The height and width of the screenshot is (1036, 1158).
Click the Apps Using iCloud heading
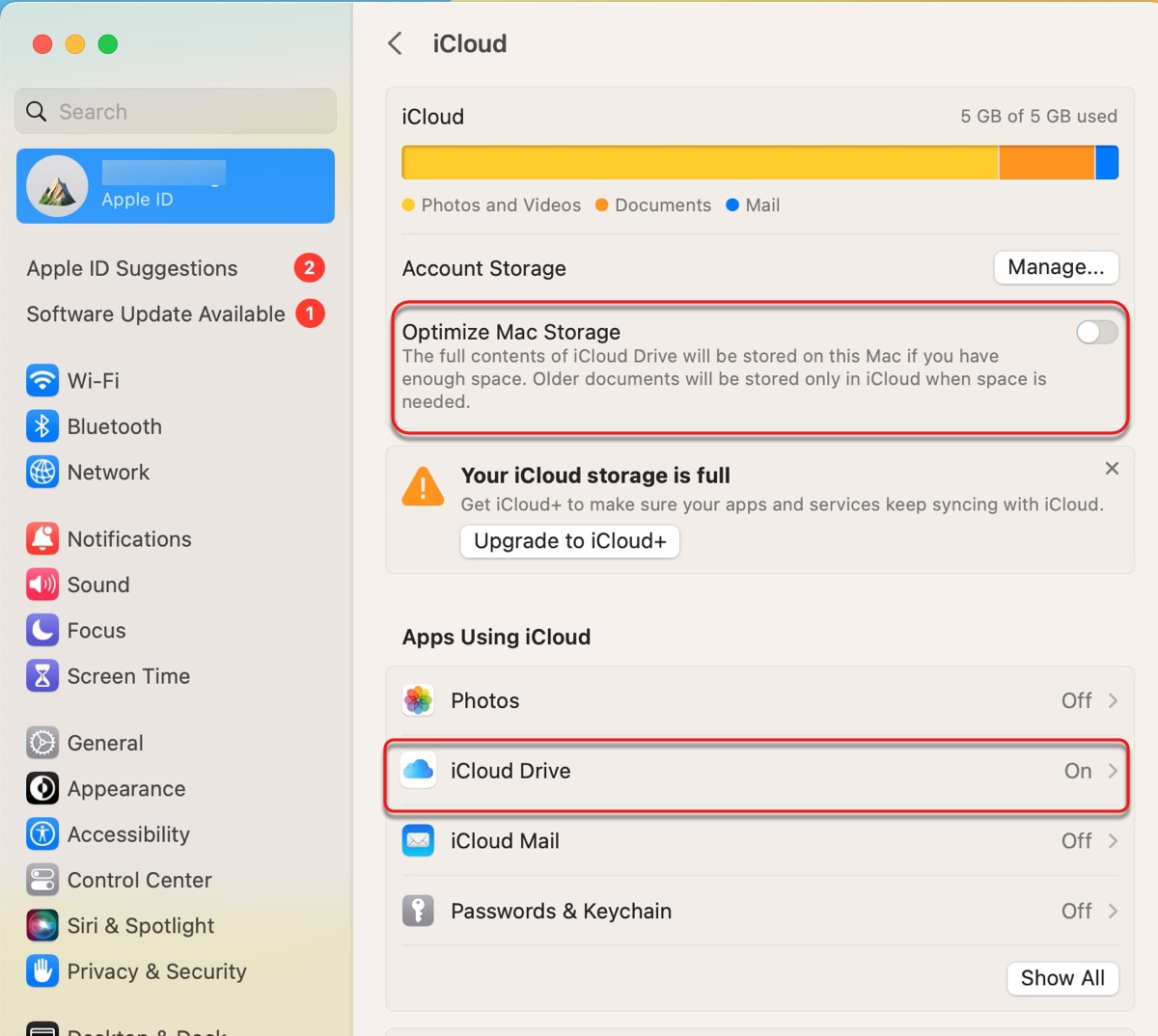[496, 637]
